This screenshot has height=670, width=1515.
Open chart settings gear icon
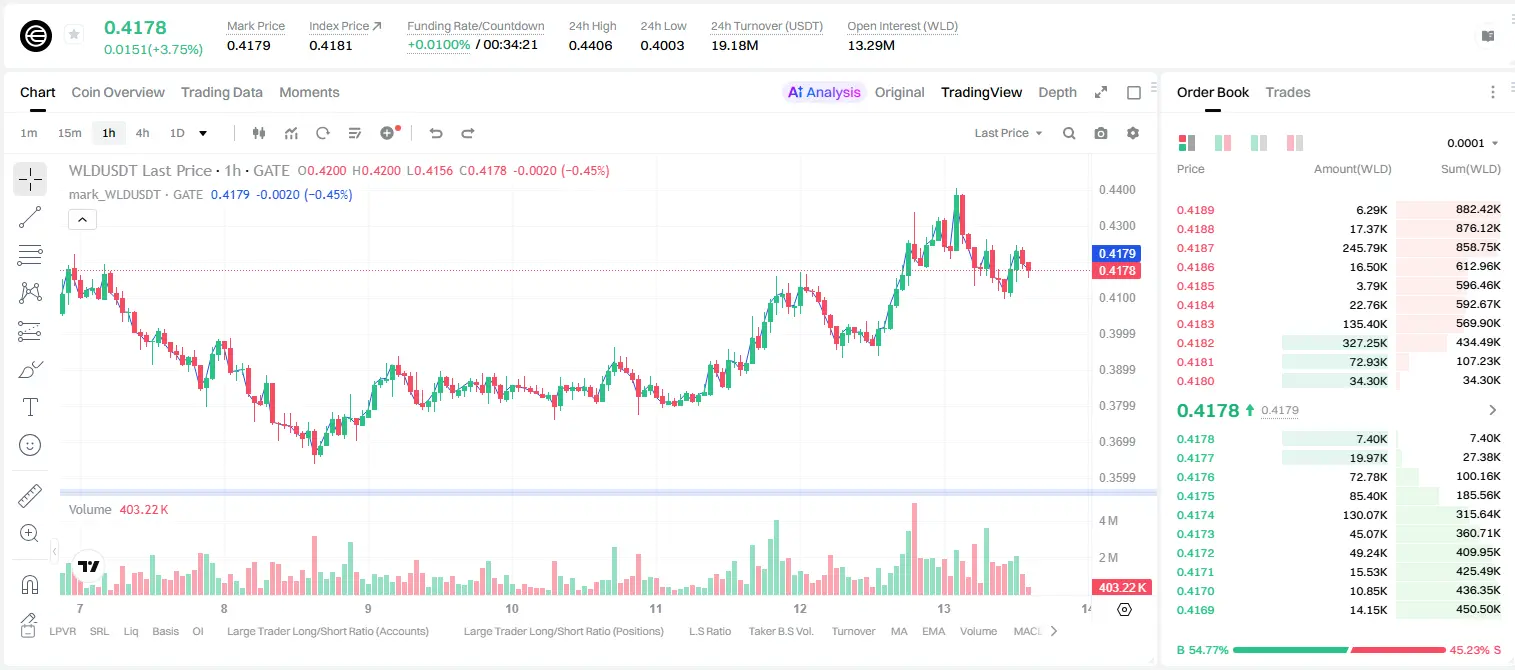1133,133
